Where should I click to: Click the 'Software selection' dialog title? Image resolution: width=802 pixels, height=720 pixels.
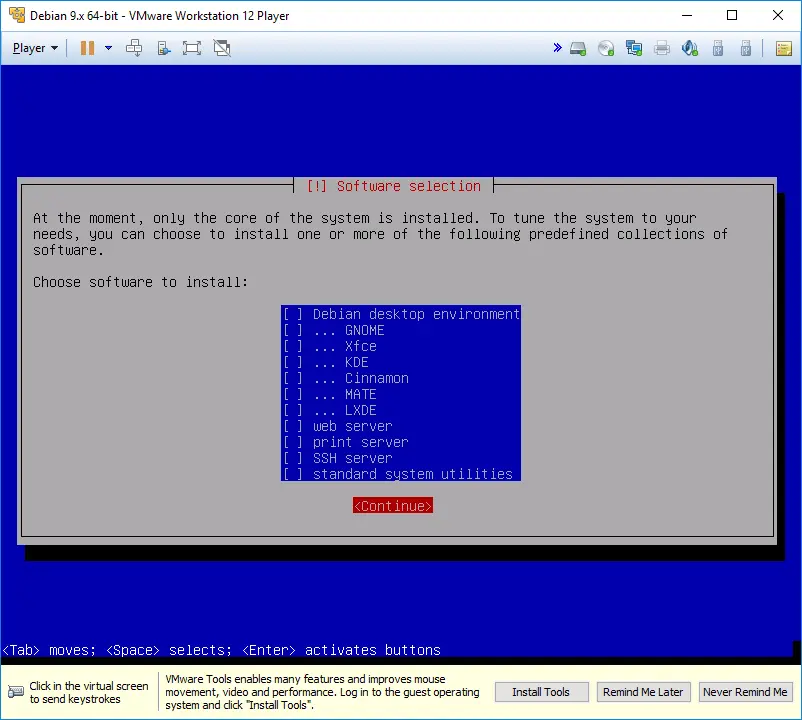[394, 186]
